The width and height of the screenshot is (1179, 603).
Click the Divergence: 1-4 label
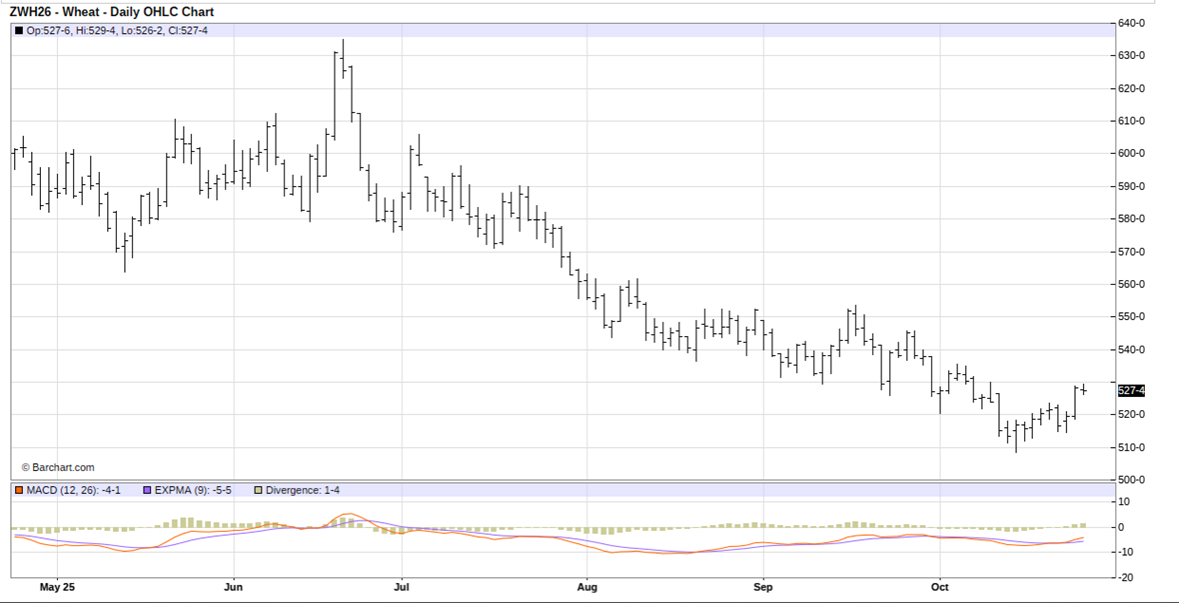(303, 490)
